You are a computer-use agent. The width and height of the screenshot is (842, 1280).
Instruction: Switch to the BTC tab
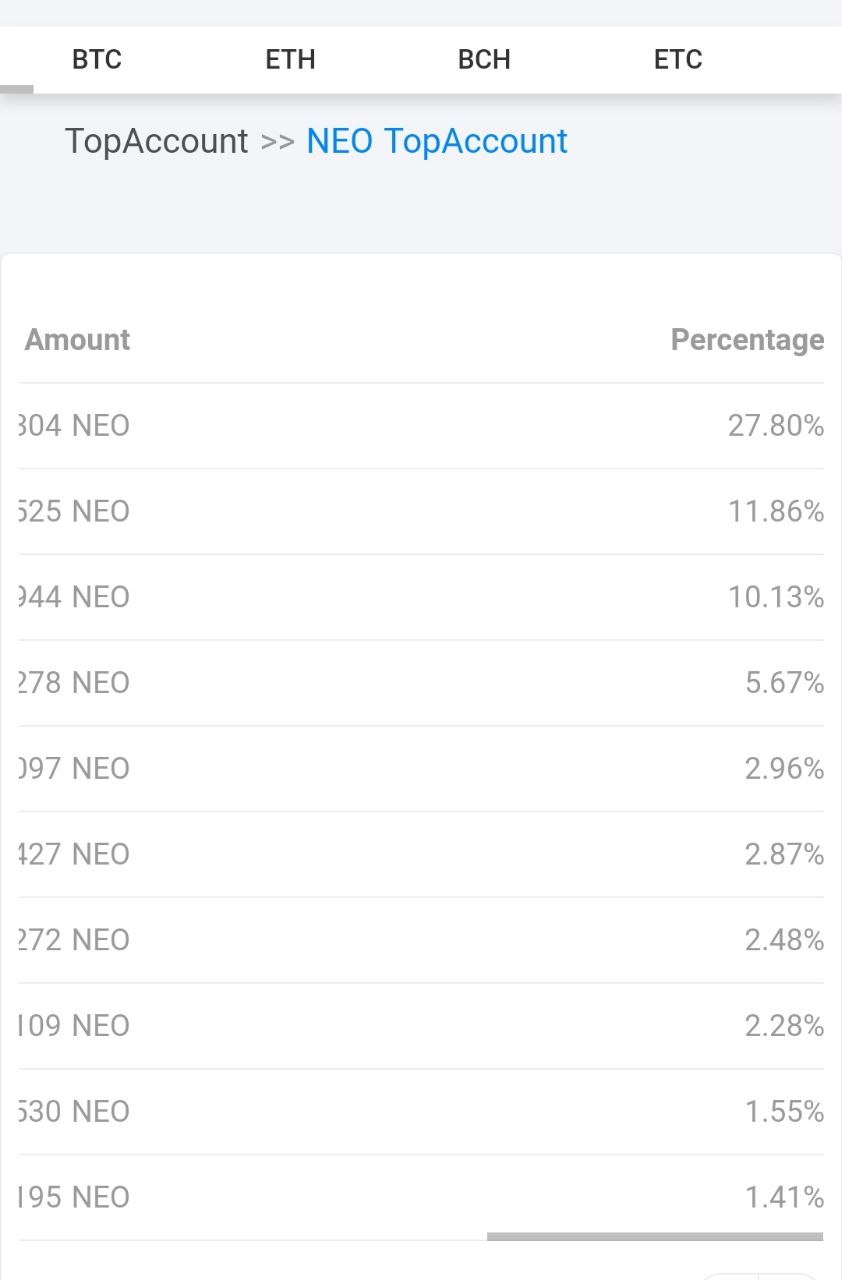(97, 60)
